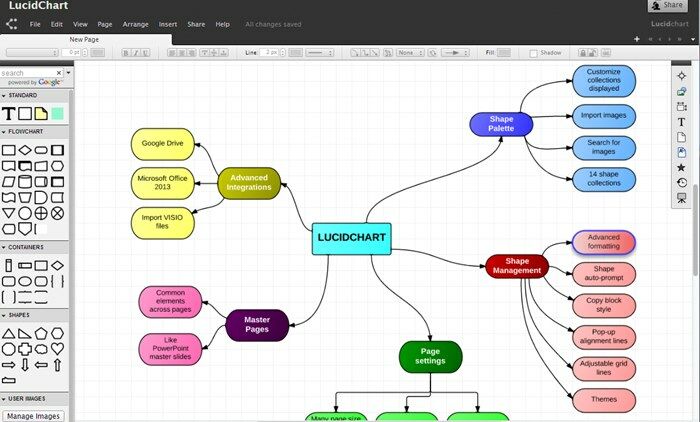Click the line color swatch
This screenshot has height=422, width=700.
pos(295,53)
